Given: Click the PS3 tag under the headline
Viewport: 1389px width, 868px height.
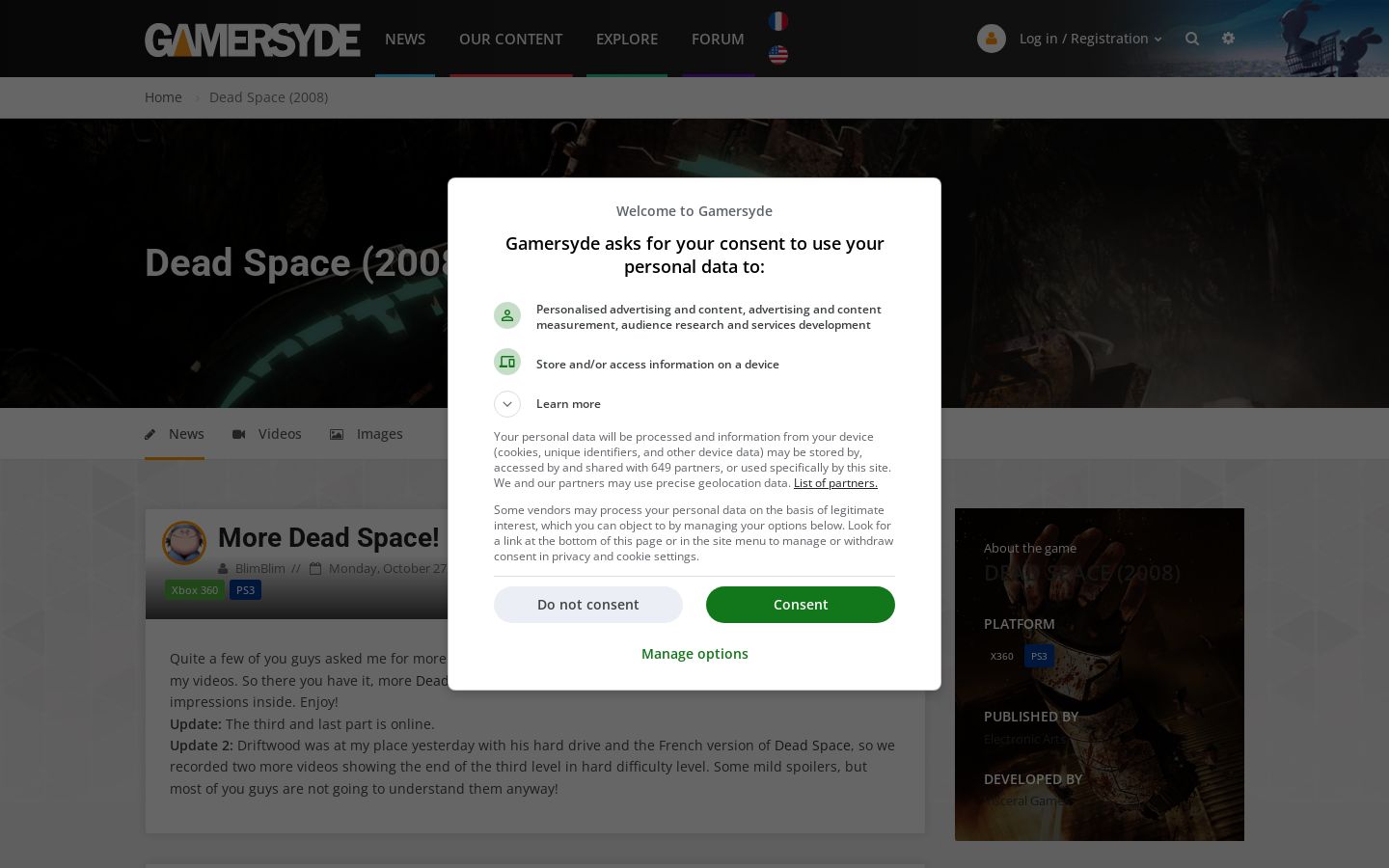Looking at the screenshot, I should (x=246, y=590).
